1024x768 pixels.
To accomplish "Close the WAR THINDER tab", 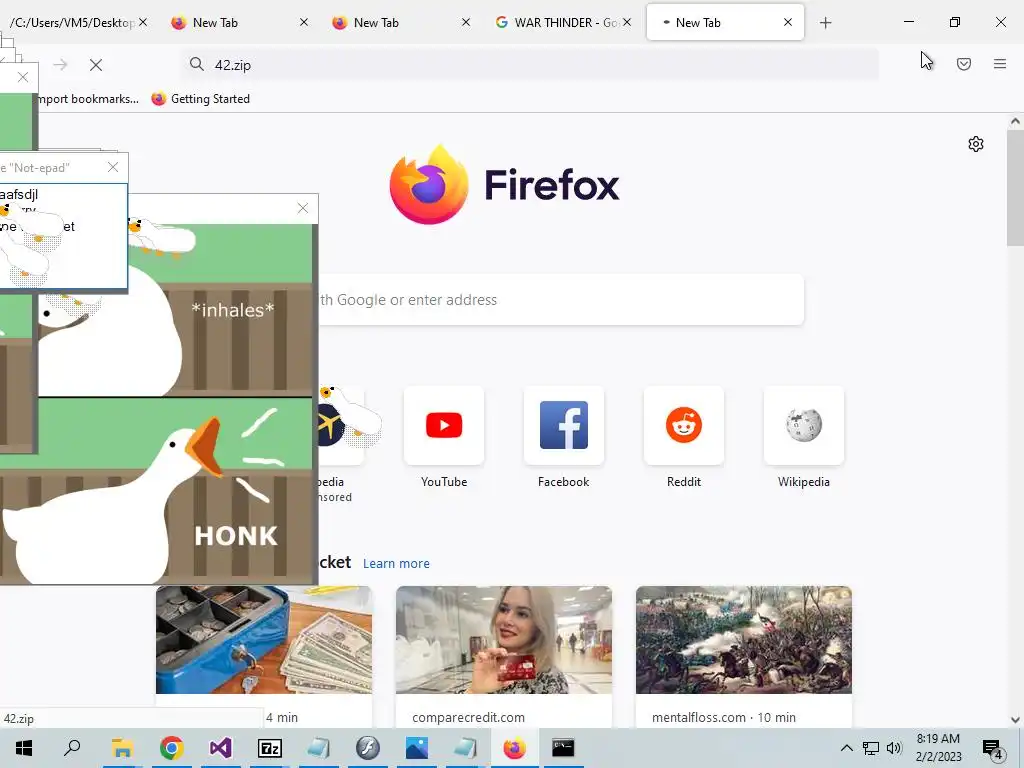I will [627, 22].
